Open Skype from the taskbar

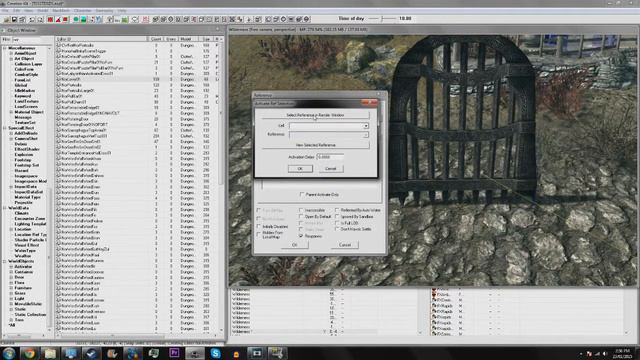point(216,353)
